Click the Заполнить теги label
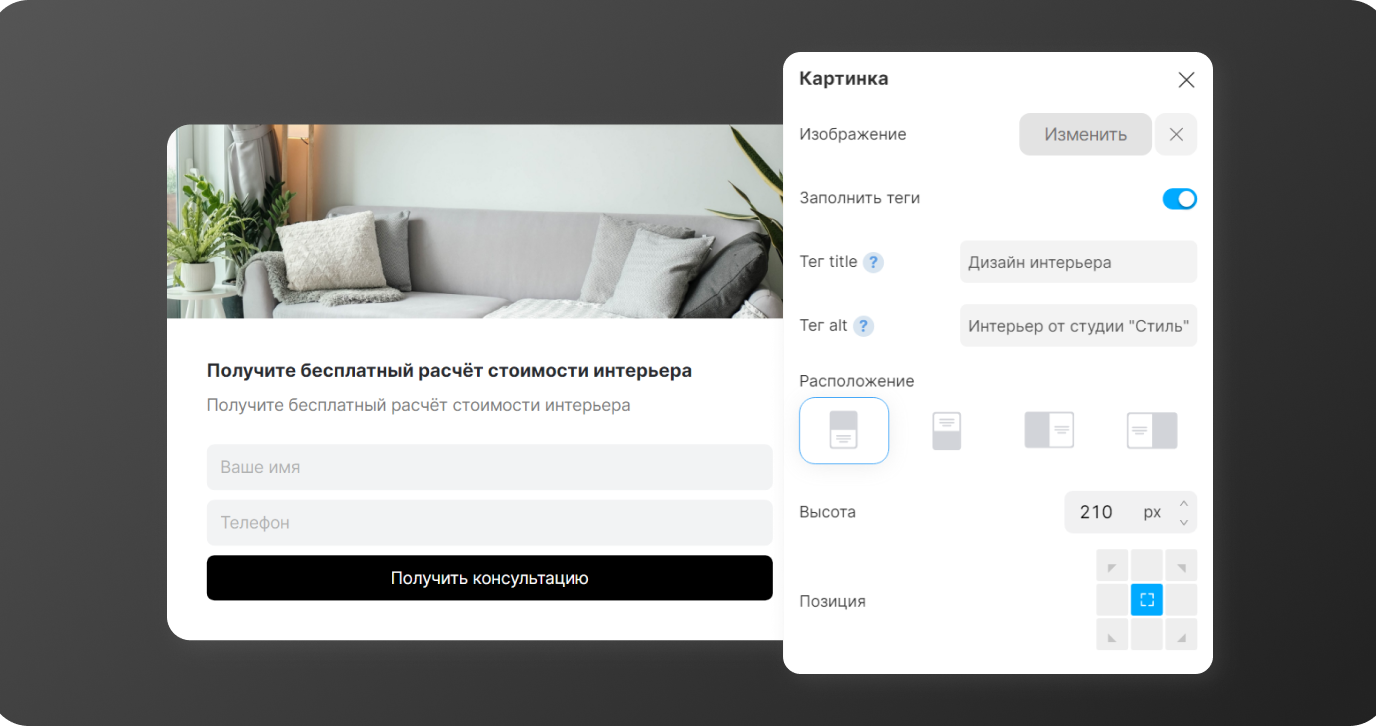This screenshot has width=1376, height=726. (x=860, y=198)
